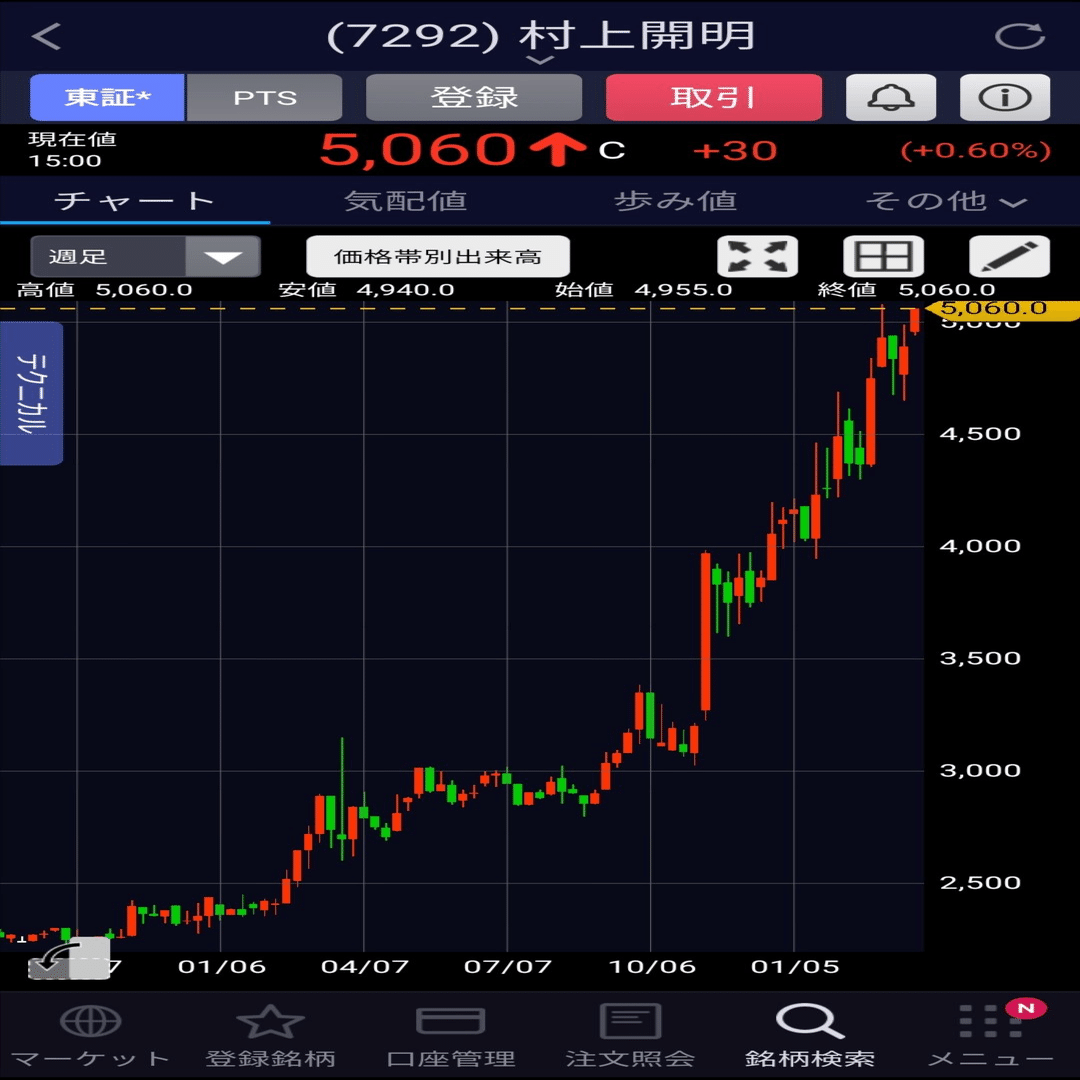Tap the 07/07 date axis label

pos(508,966)
